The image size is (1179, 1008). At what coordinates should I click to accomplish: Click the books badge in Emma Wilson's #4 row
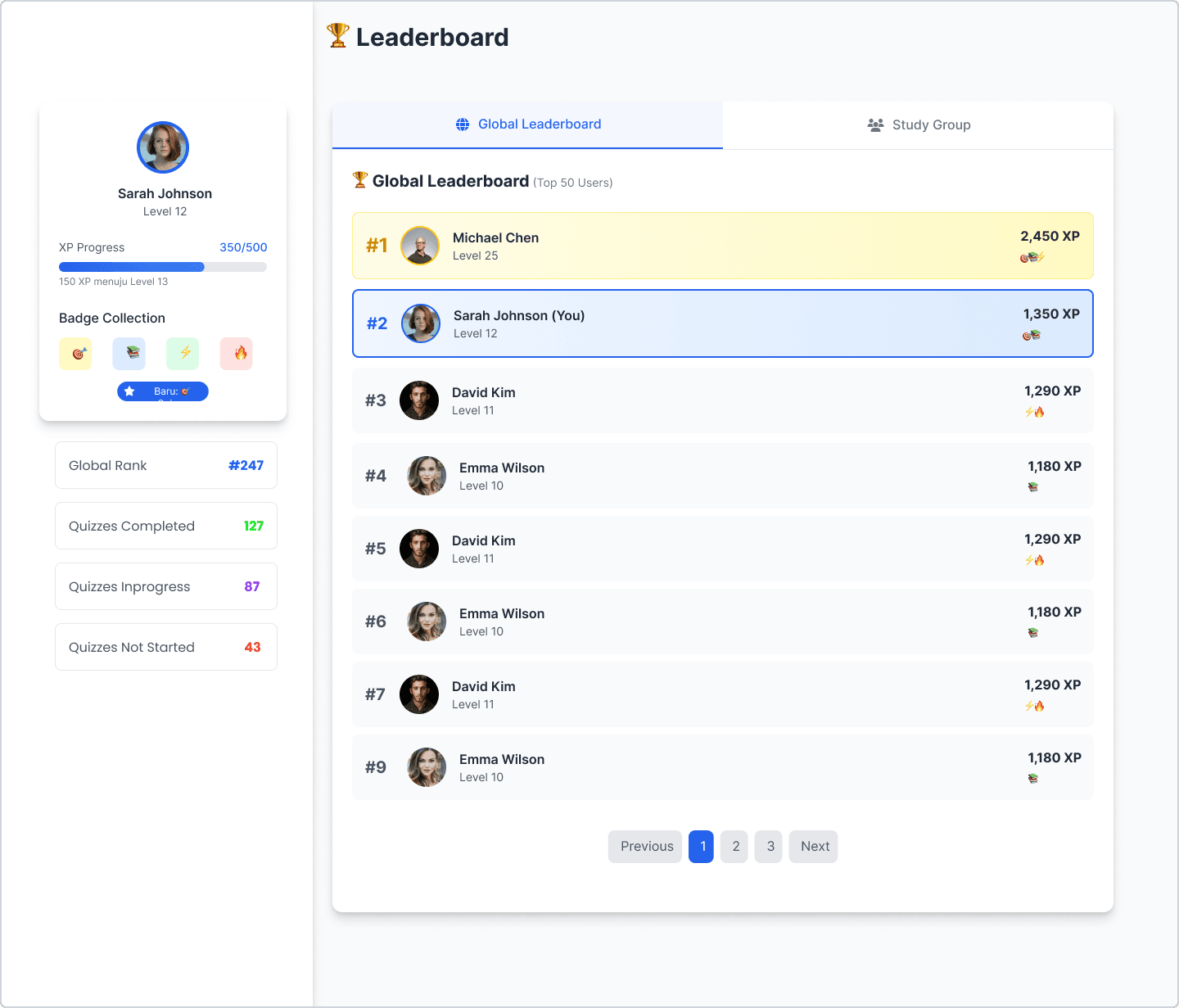pyautogui.click(x=1033, y=487)
